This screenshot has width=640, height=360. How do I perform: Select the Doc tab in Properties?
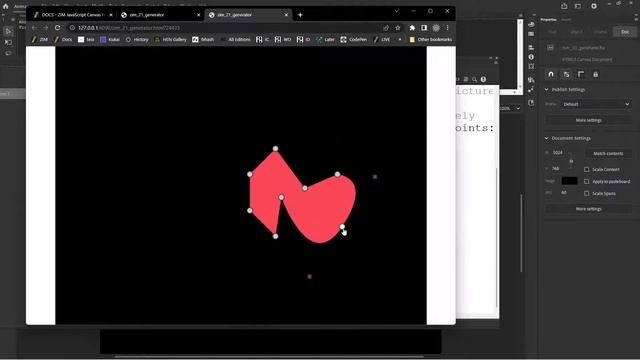(625, 32)
